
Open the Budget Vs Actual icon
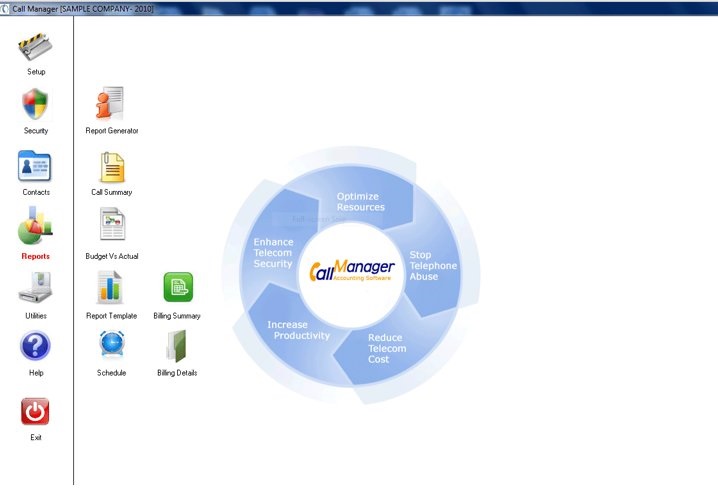[x=112, y=223]
